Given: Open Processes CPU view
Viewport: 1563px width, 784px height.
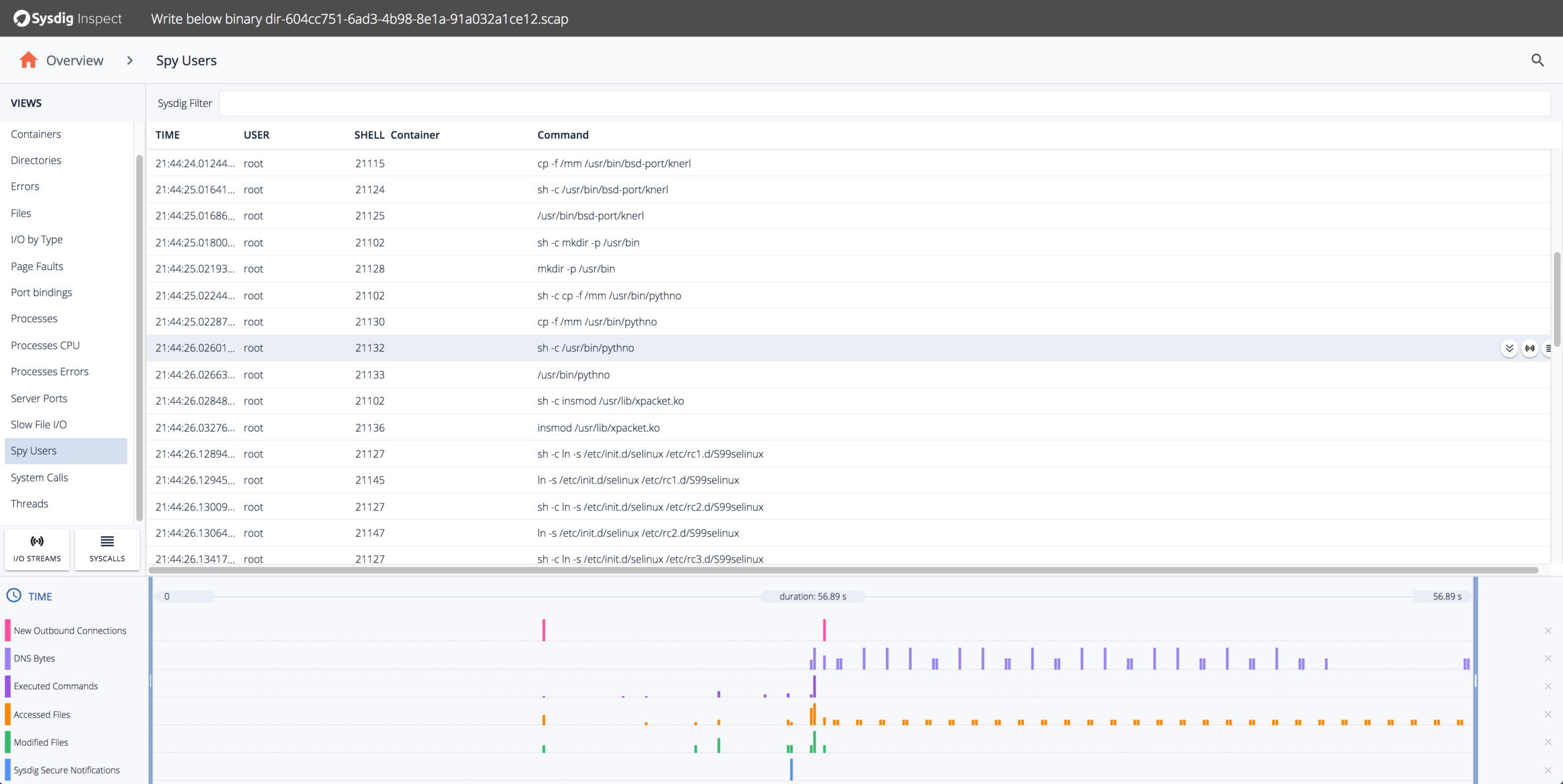Looking at the screenshot, I should pos(45,345).
